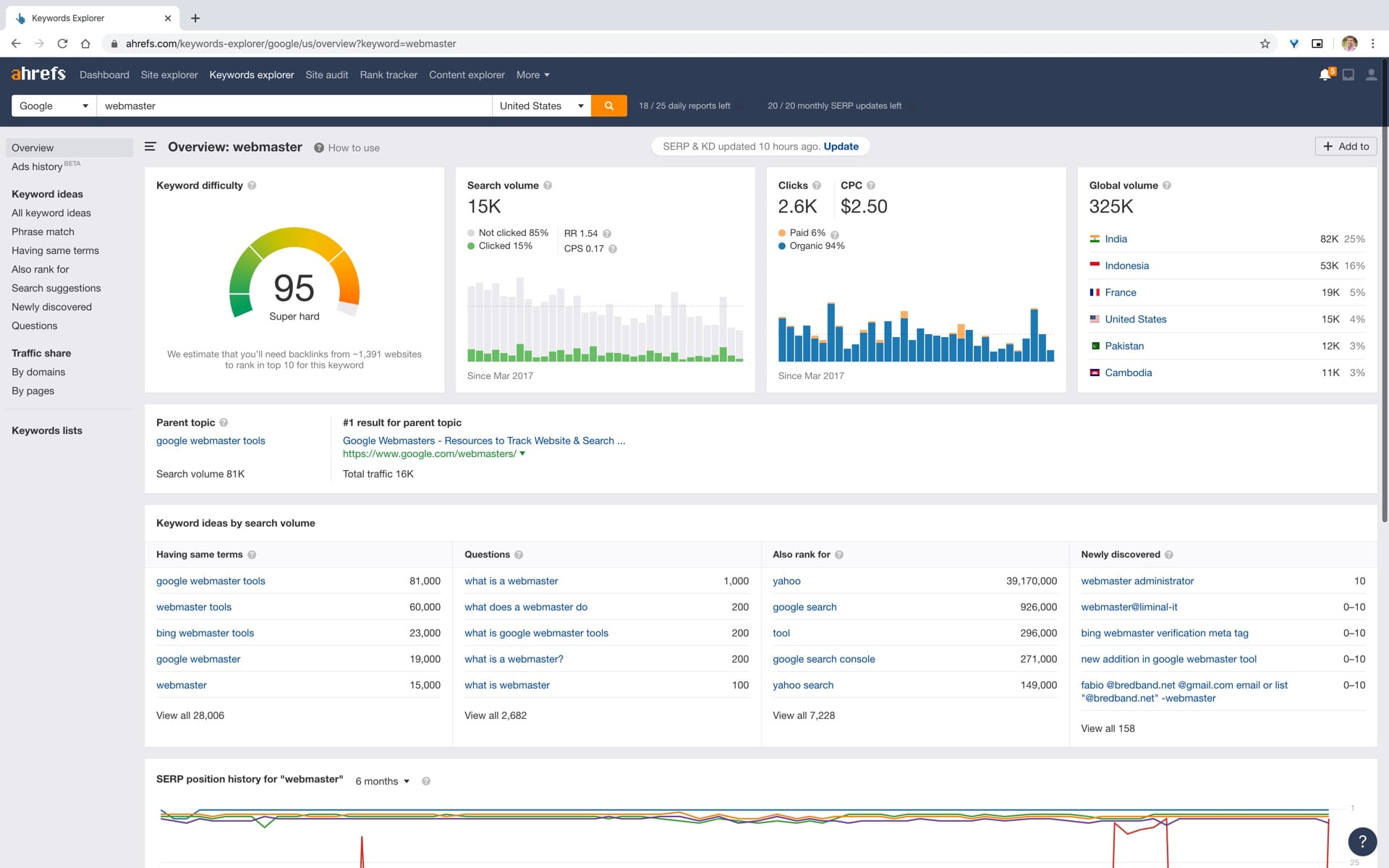Image resolution: width=1389 pixels, height=868 pixels.
Task: Open the United States country dropdown
Action: [540, 106]
